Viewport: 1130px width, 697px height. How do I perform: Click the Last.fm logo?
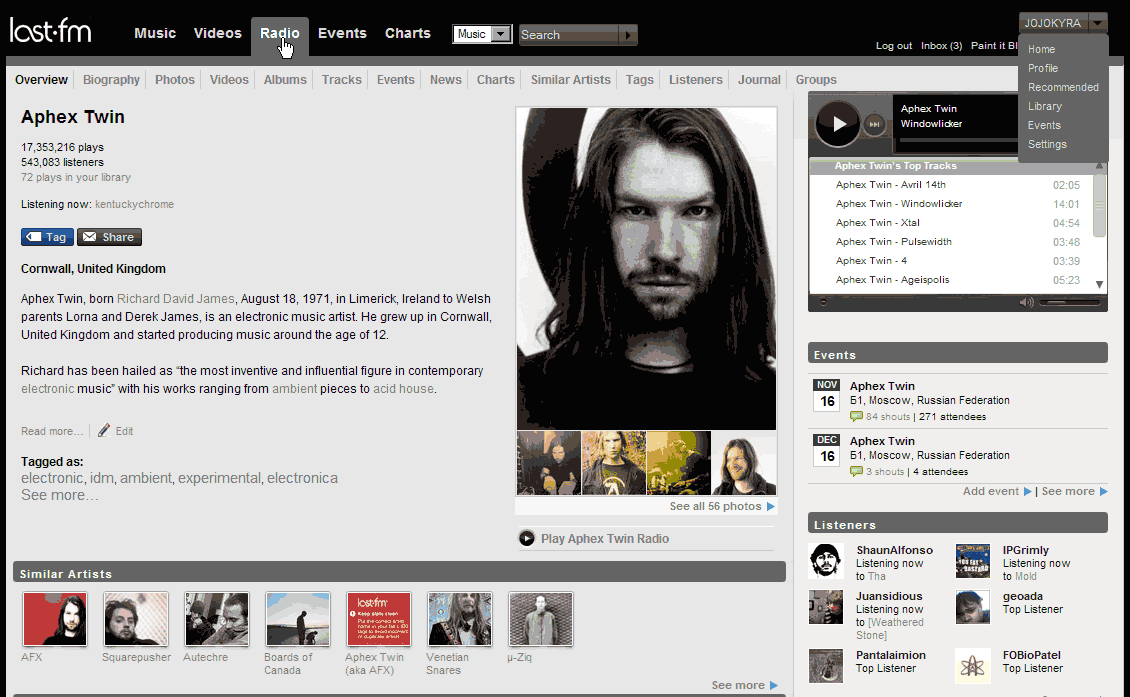click(x=50, y=30)
